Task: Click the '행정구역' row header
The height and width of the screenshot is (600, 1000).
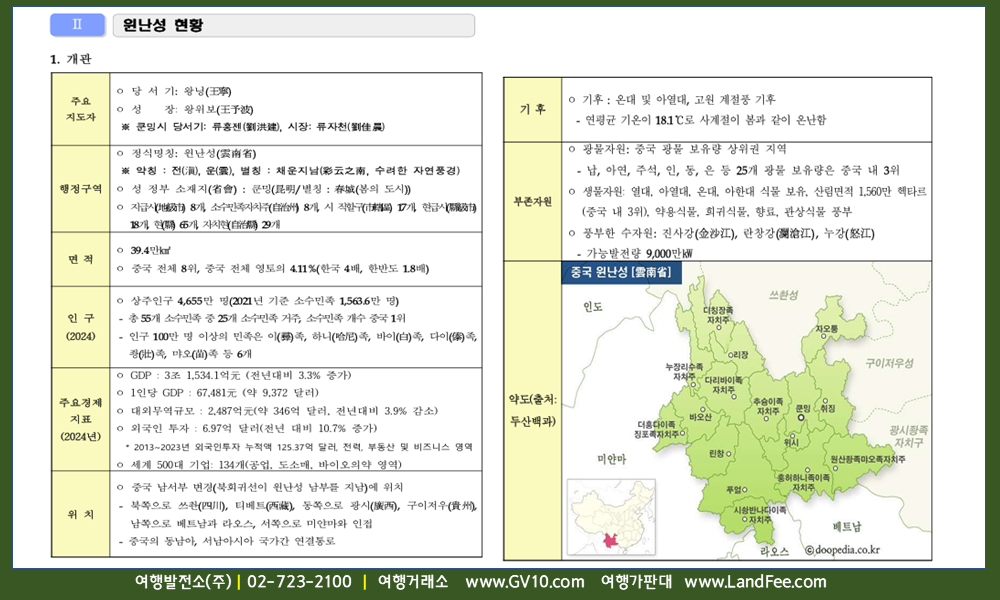Action: pos(81,189)
